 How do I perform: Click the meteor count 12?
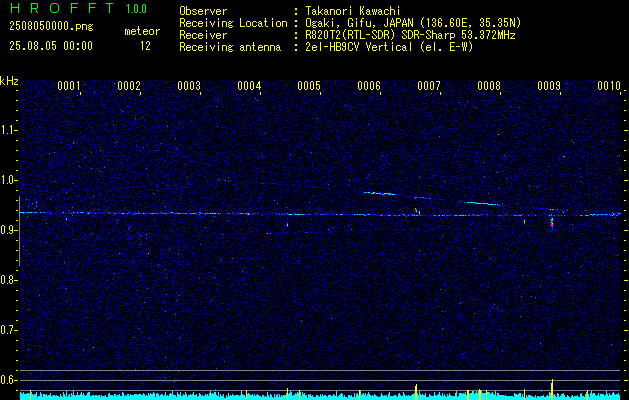pyautogui.click(x=145, y=46)
